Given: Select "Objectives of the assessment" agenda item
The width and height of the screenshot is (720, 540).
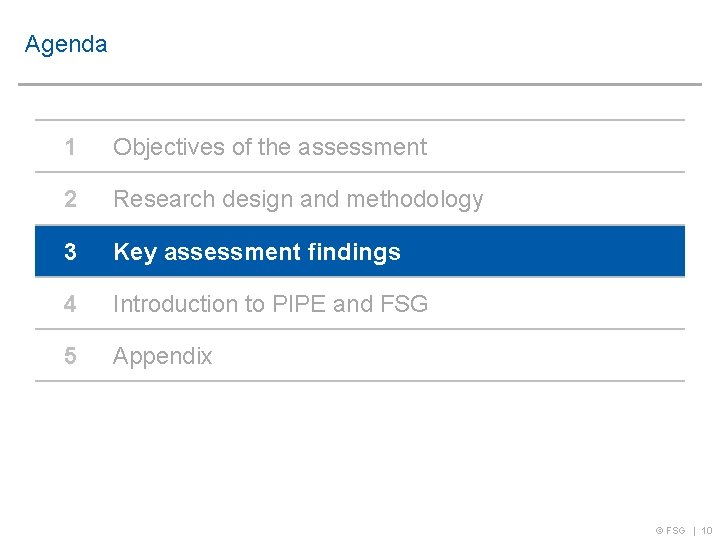Looking at the screenshot, I should [x=269, y=147].
